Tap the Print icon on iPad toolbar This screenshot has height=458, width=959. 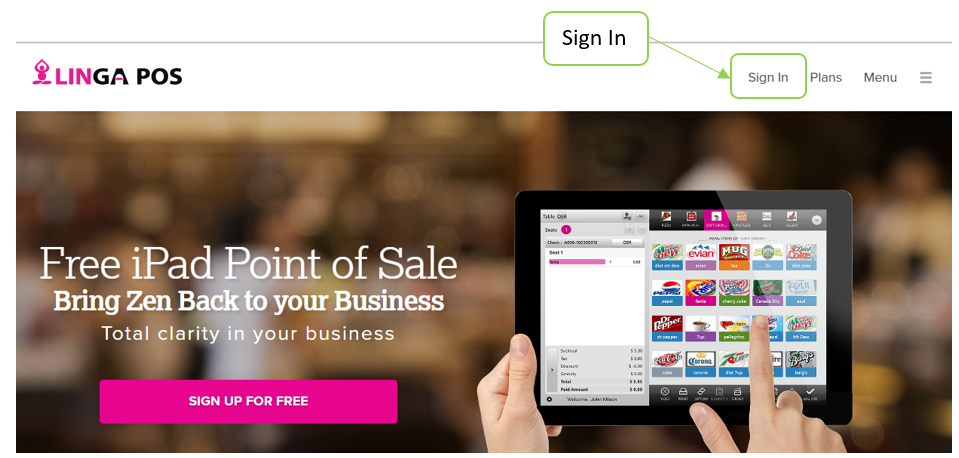click(683, 393)
